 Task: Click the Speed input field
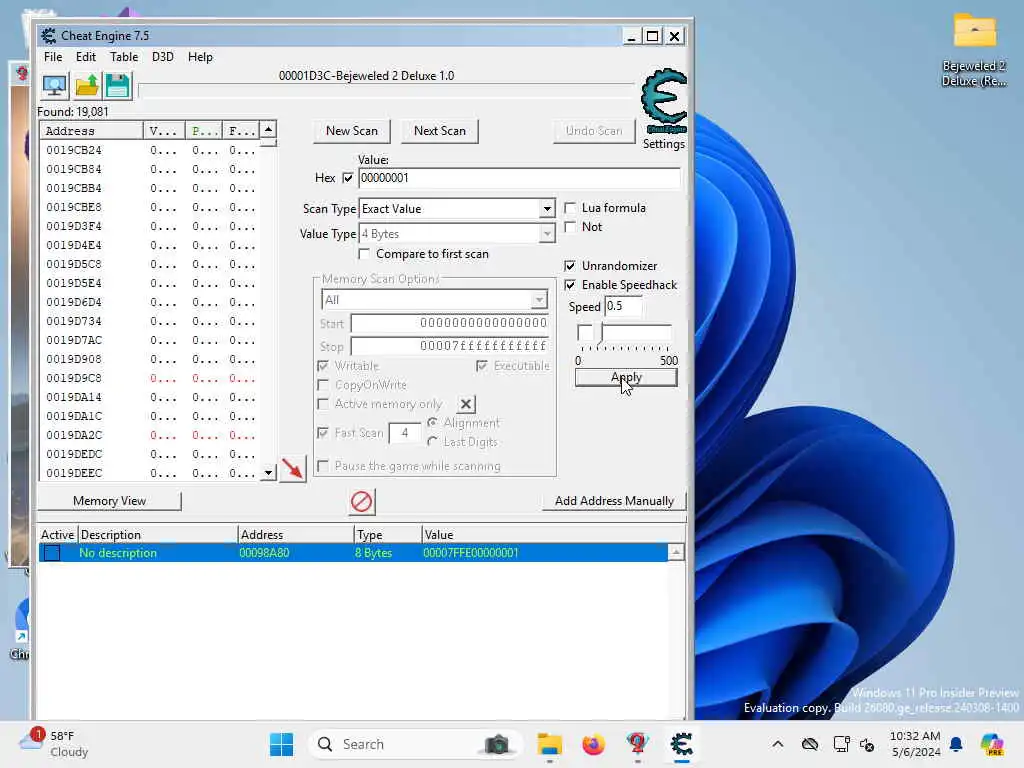click(x=623, y=306)
